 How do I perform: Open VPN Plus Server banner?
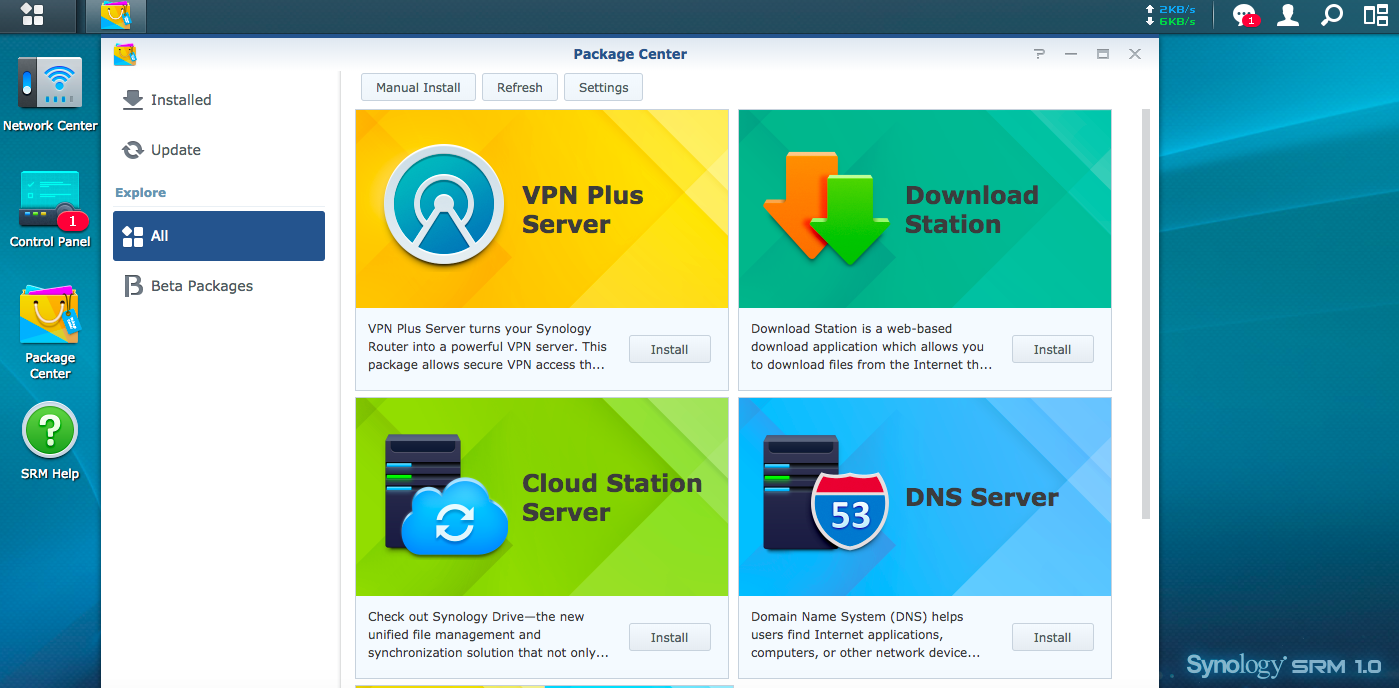pyautogui.click(x=542, y=209)
